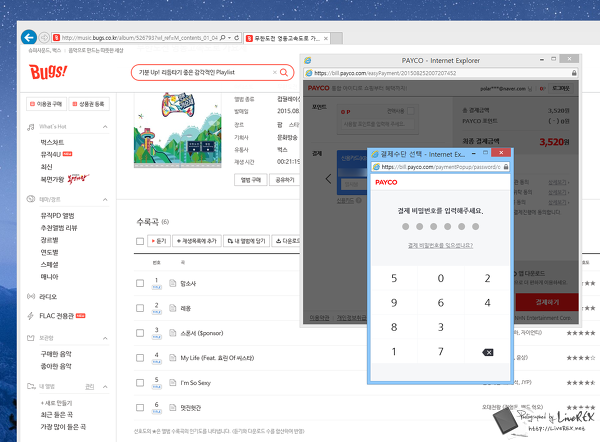
Task: Clear the Bugs search box text
Action: pyautogui.click(x=274, y=72)
